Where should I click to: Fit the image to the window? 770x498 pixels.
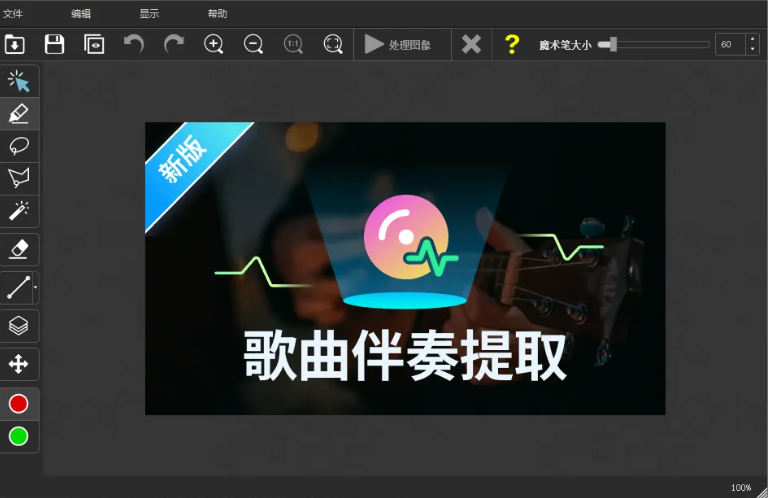click(x=333, y=45)
